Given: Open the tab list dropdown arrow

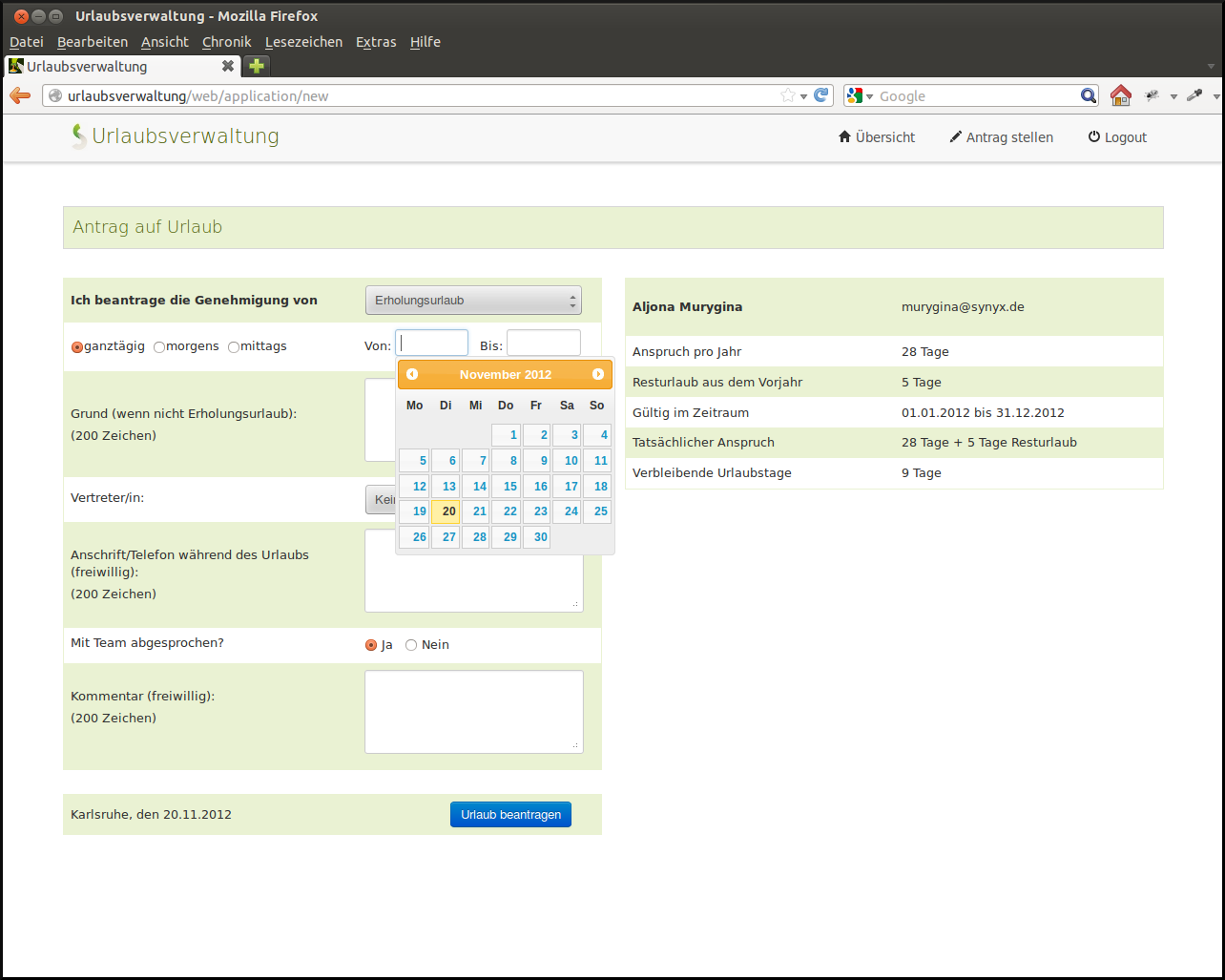Looking at the screenshot, I should coord(1212,67).
